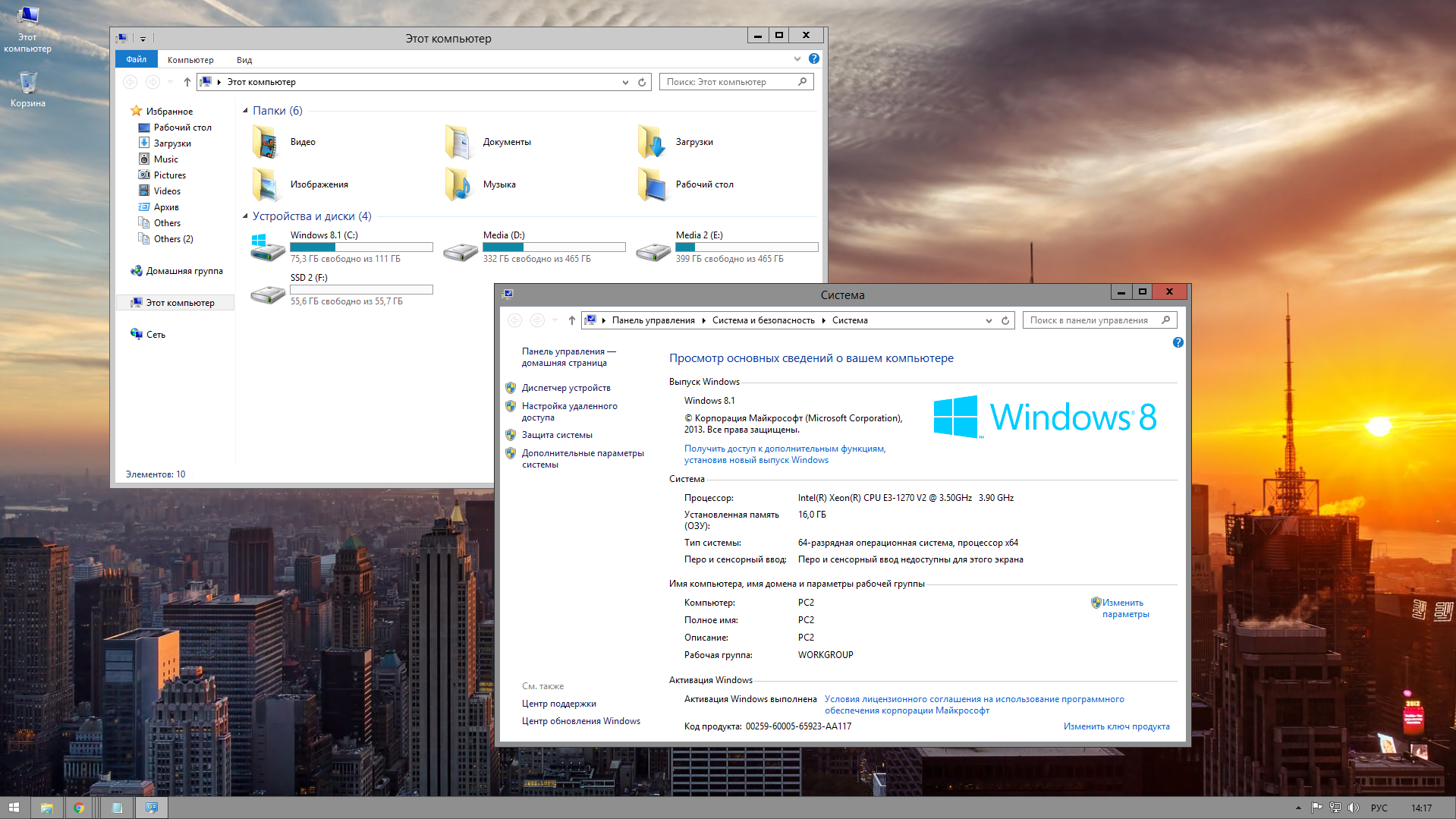Screen dimensions: 1456x819
Task: Select the Media 2 (E:) drive icon
Action: click(x=653, y=251)
